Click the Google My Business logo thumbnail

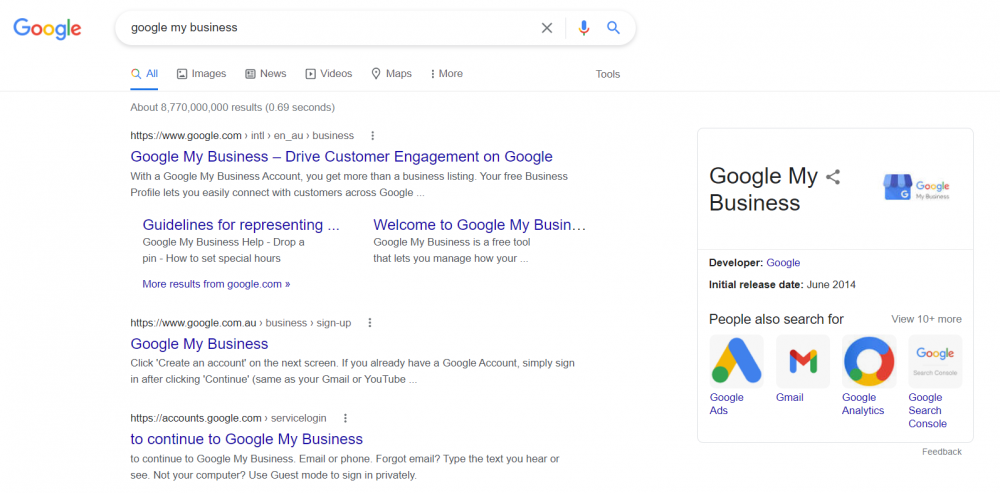pyautogui.click(x=916, y=188)
